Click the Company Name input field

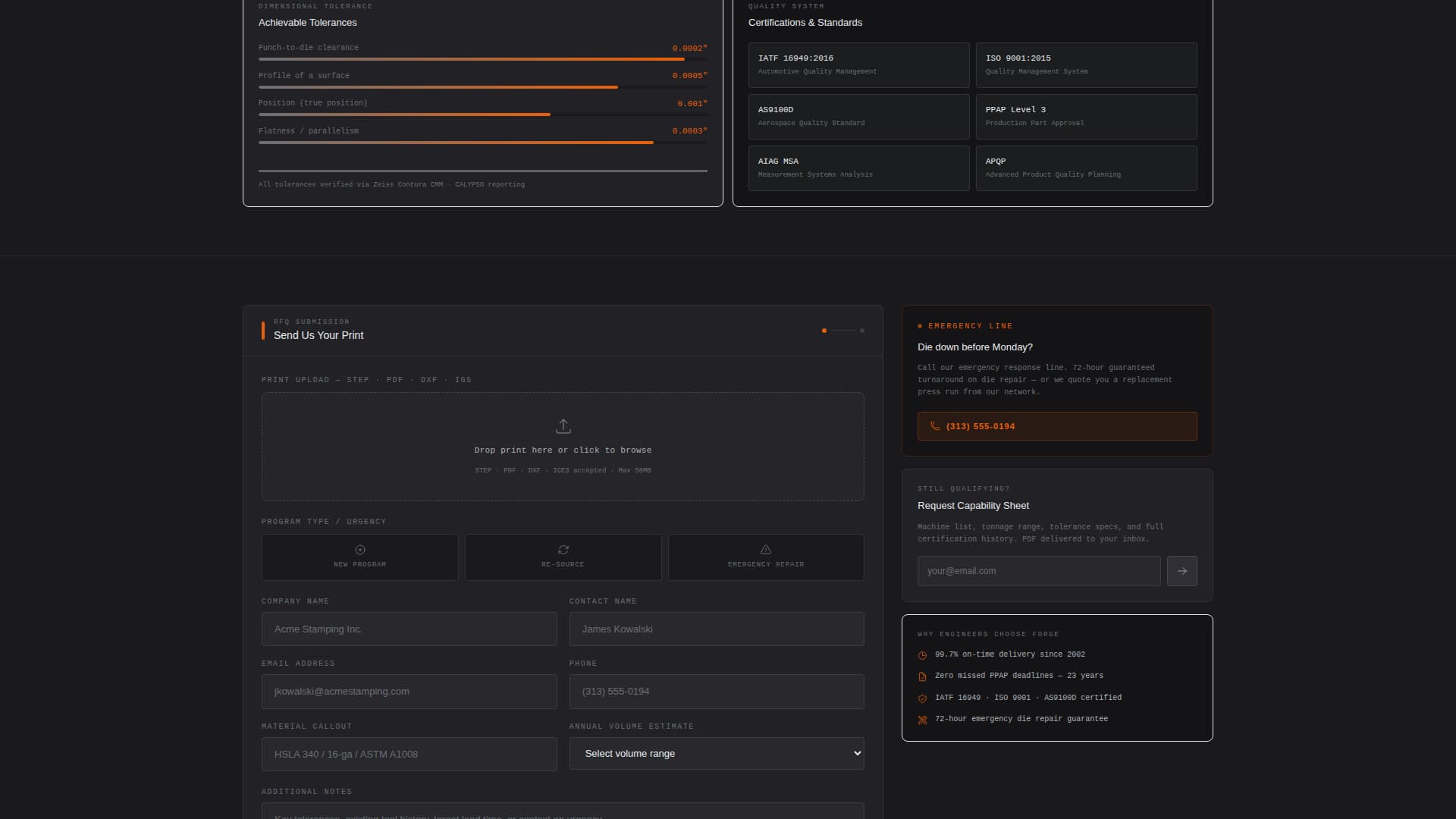click(409, 629)
